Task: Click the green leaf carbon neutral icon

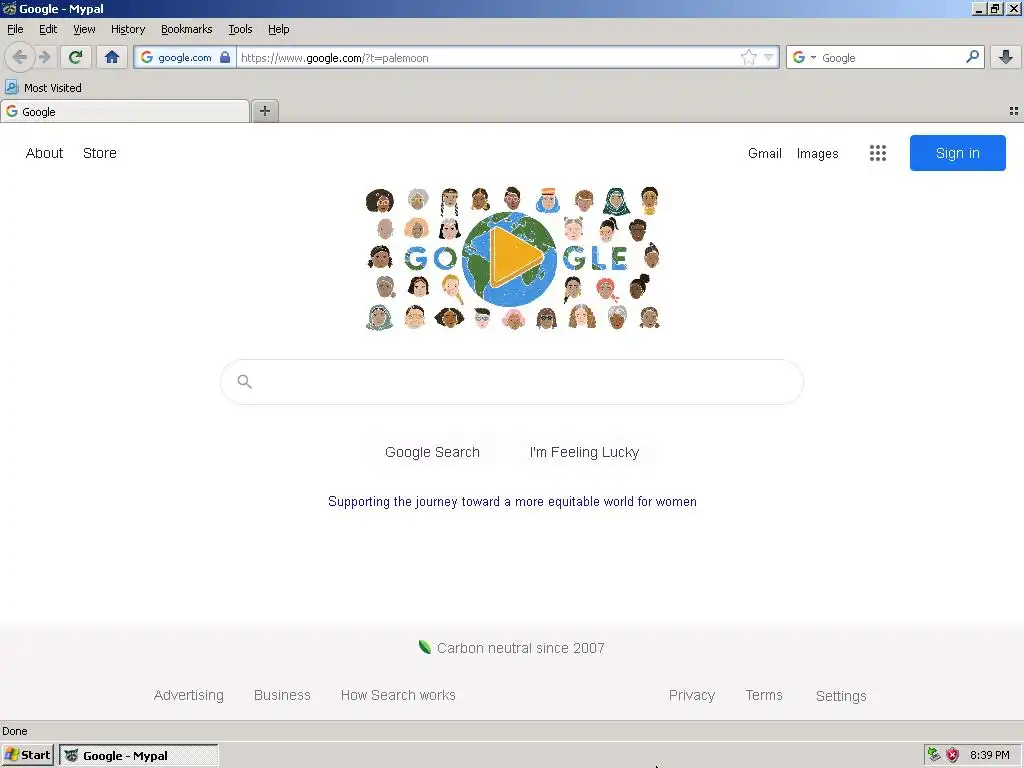Action: tap(424, 647)
